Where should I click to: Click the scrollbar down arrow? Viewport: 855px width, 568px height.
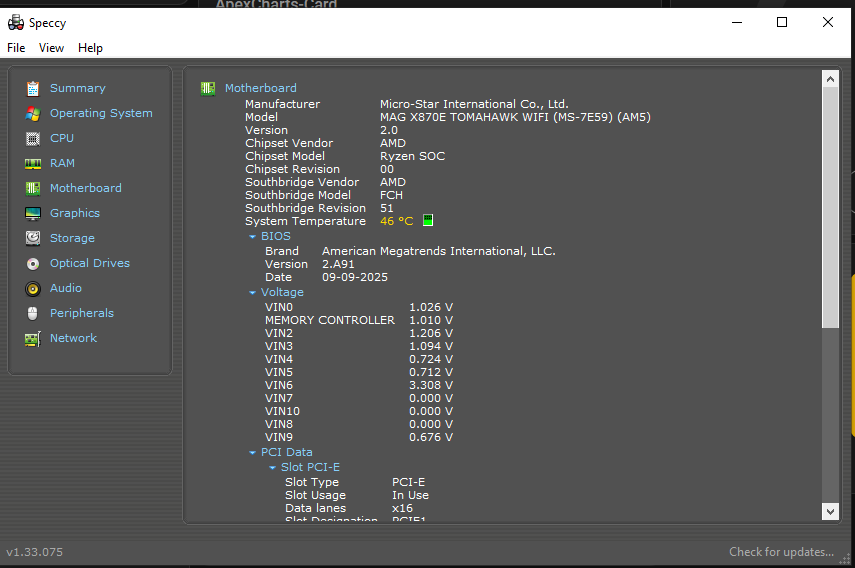point(830,511)
